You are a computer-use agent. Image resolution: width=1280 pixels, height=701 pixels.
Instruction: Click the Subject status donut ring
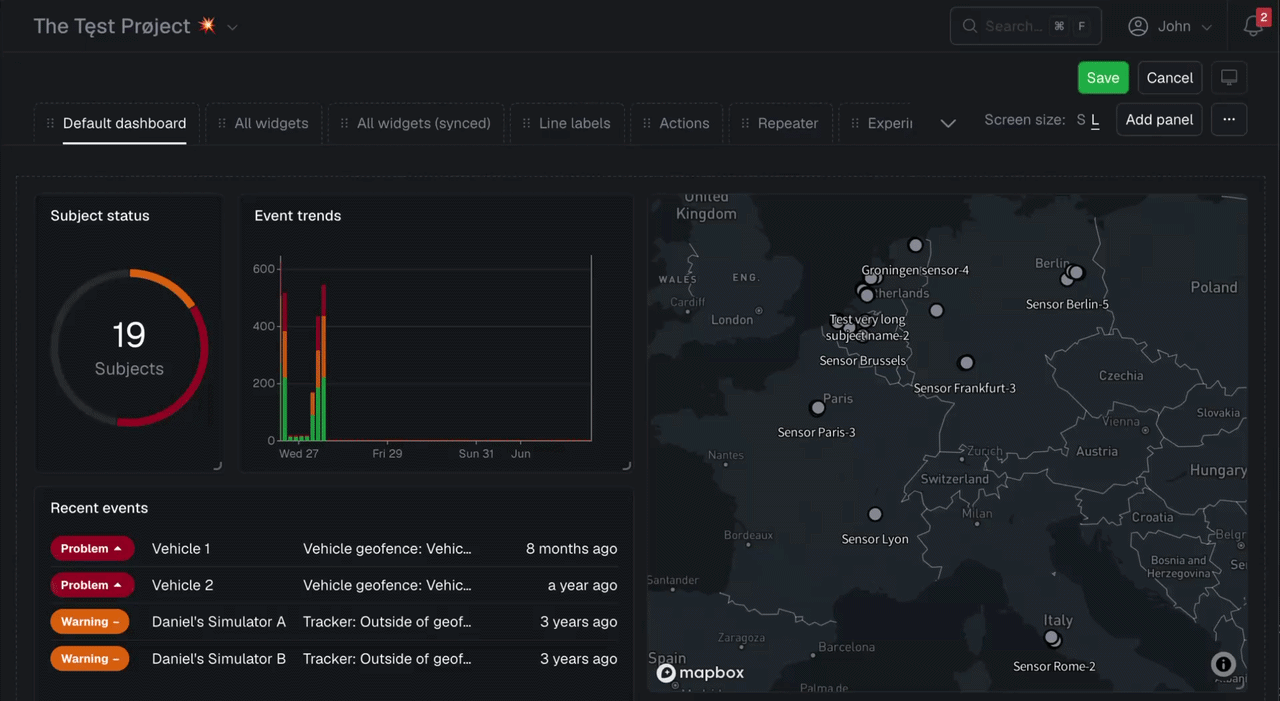(x=129, y=348)
